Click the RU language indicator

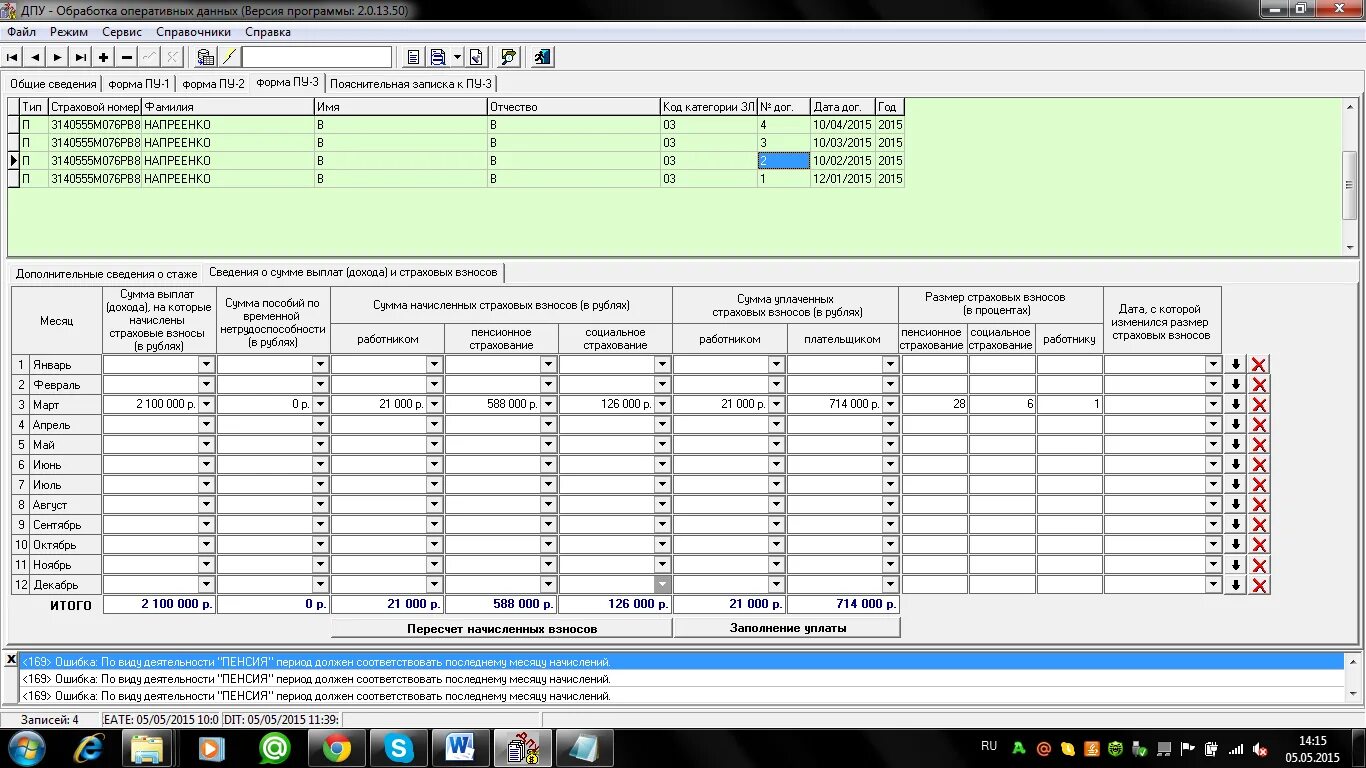(989, 746)
